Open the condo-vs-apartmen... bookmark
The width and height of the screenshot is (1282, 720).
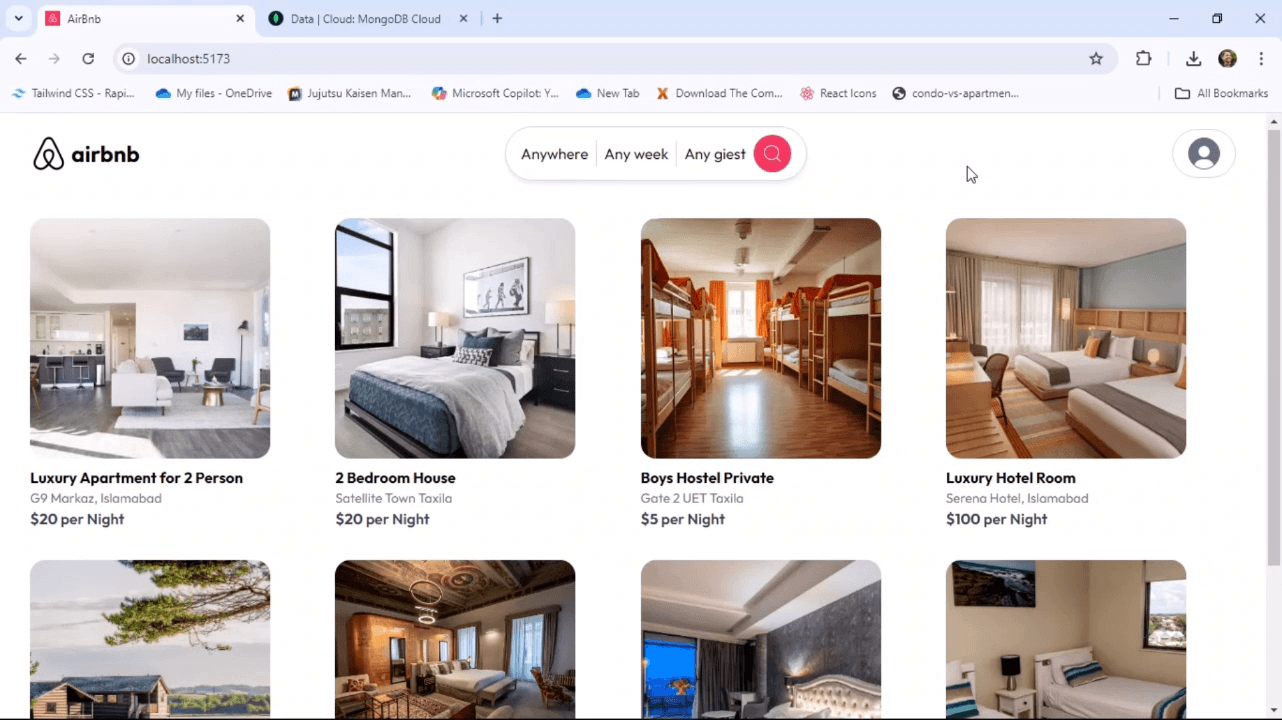[956, 93]
